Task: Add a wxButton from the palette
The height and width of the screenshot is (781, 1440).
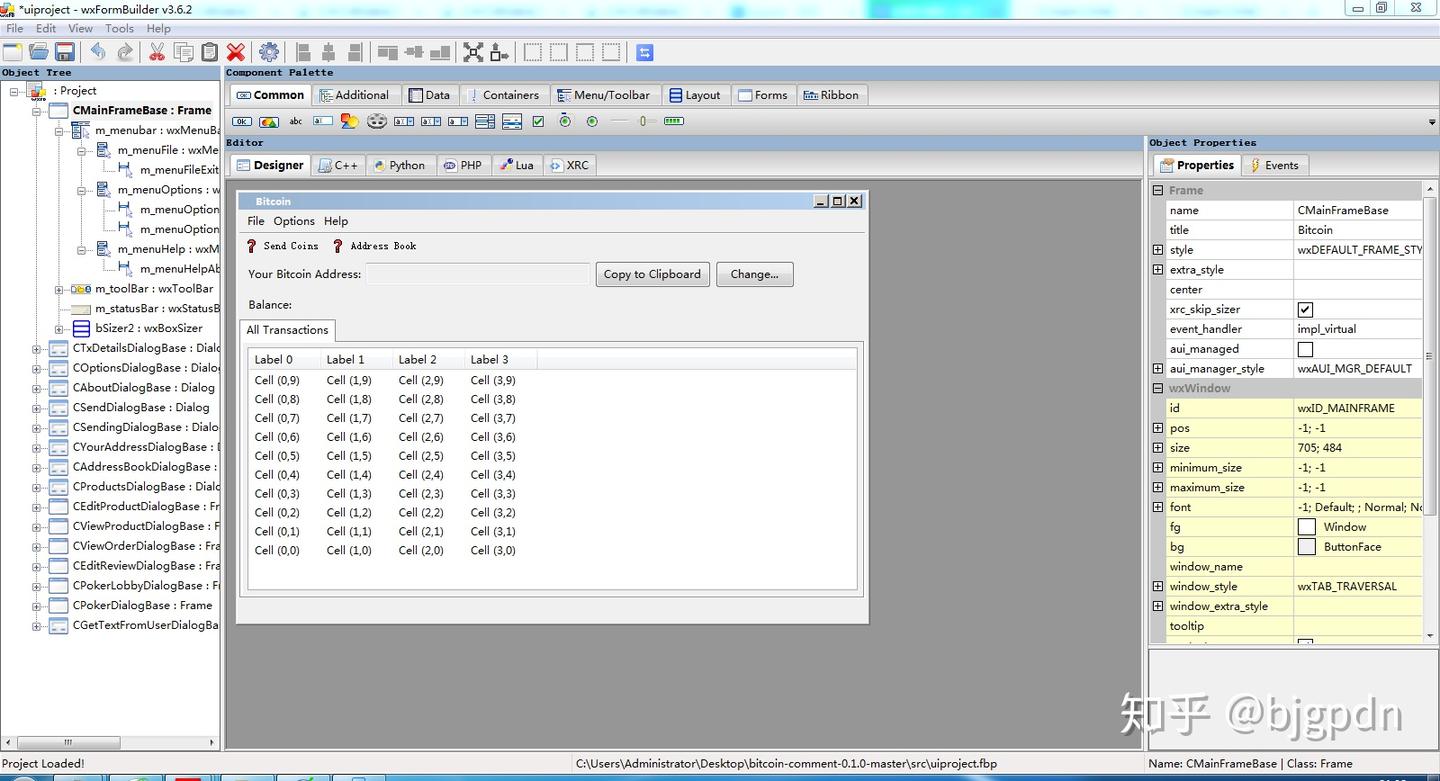Action: coord(242,121)
